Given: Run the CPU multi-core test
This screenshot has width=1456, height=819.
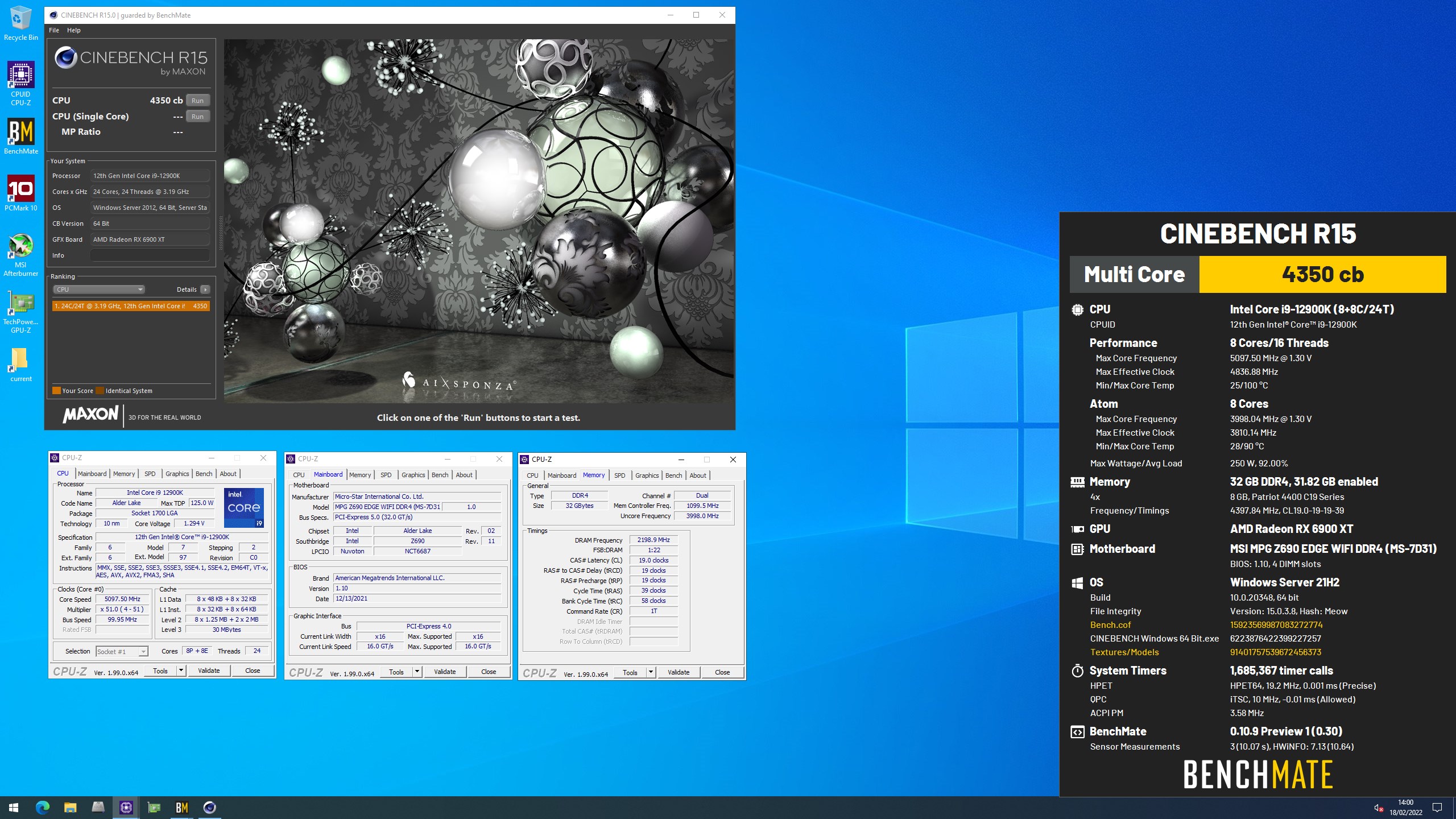Looking at the screenshot, I should click(197, 100).
